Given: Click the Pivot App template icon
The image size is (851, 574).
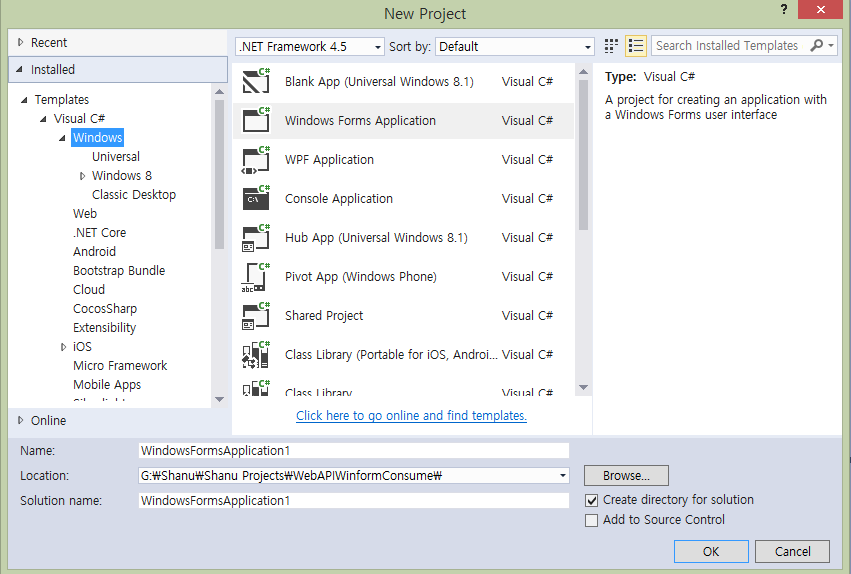Looking at the screenshot, I should pyautogui.click(x=256, y=277).
